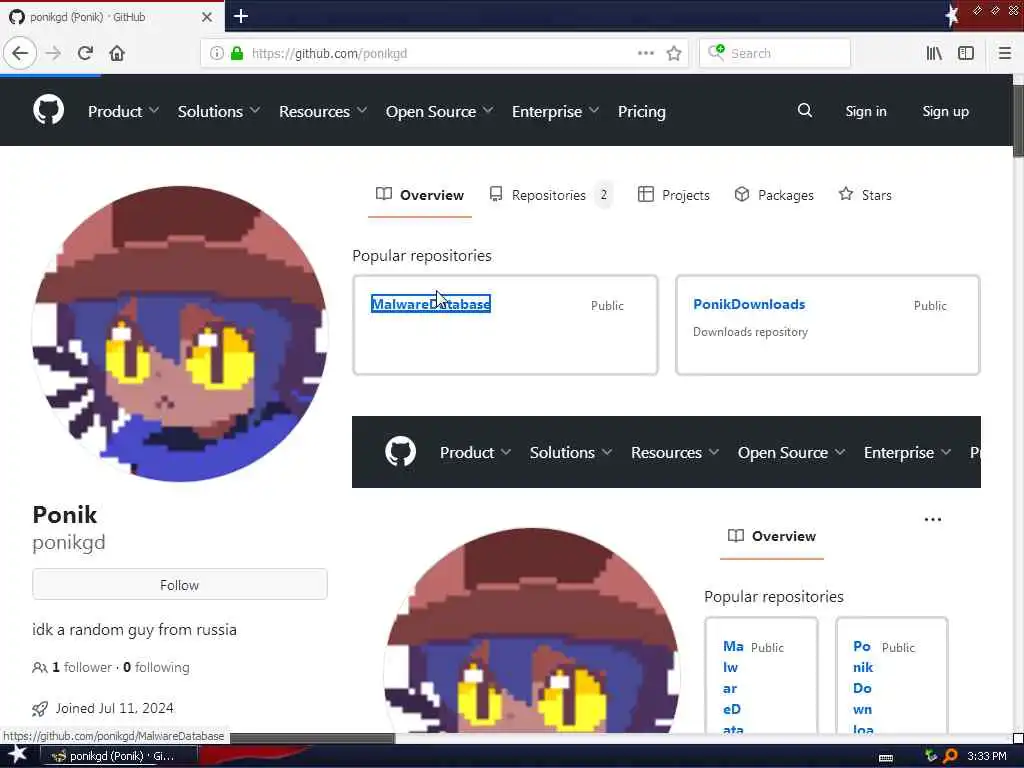Click the ponikgd taskbar window button
Screen dimensions: 1024x768
(x=119, y=756)
